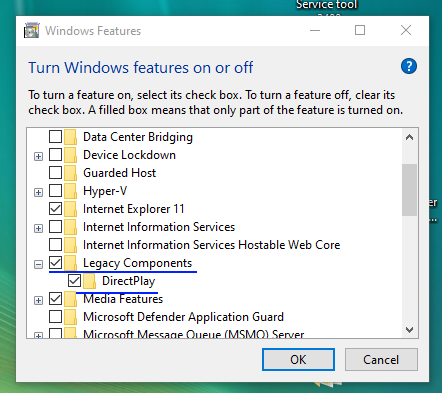Click the Windows Features title bar icon
This screenshot has height=393, width=442.
click(32, 31)
